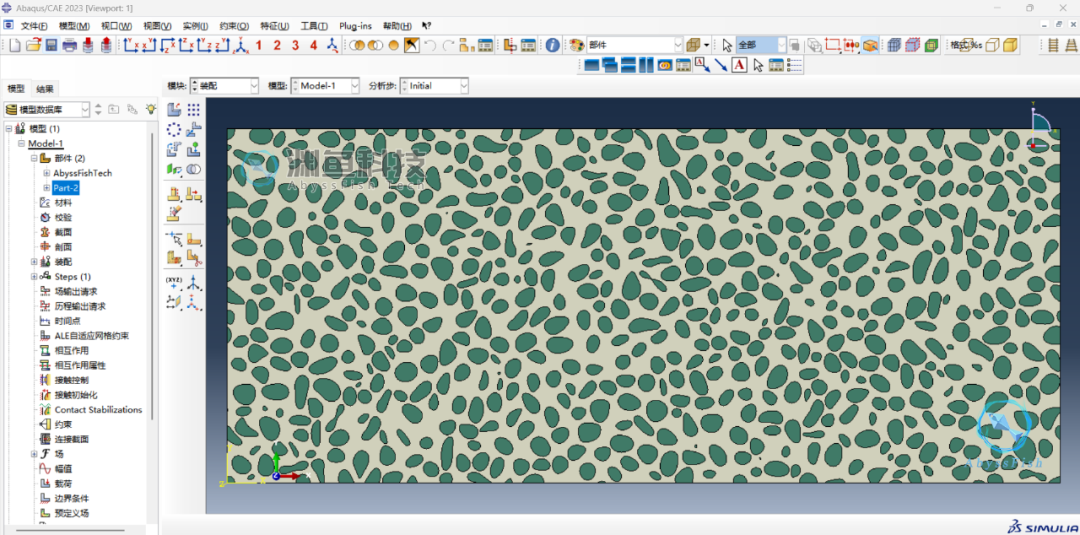Open the color code palette icon
The height and width of the screenshot is (535, 1080).
coord(576,45)
